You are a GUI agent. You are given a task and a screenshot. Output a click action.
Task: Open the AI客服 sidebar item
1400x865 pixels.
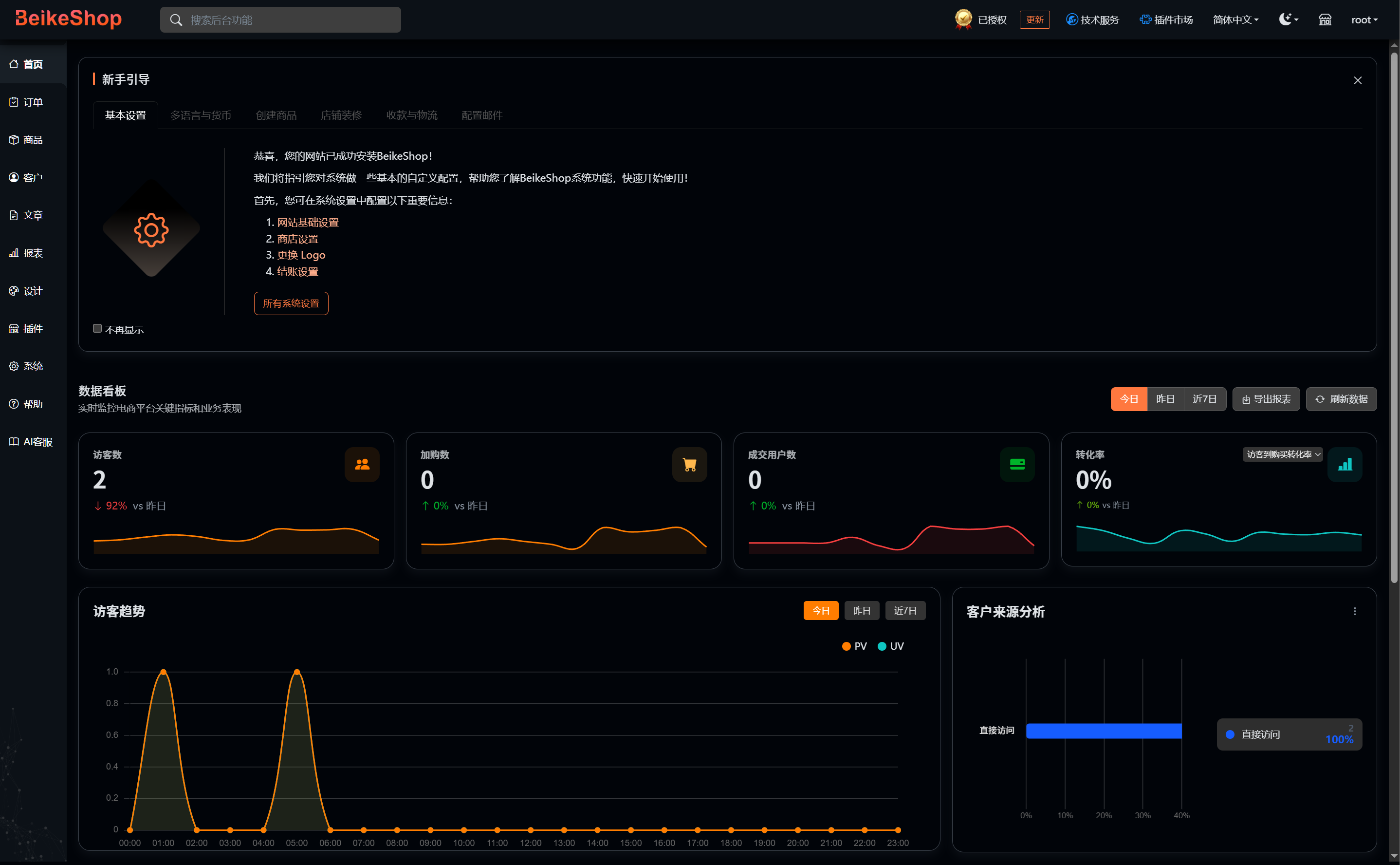(x=33, y=442)
